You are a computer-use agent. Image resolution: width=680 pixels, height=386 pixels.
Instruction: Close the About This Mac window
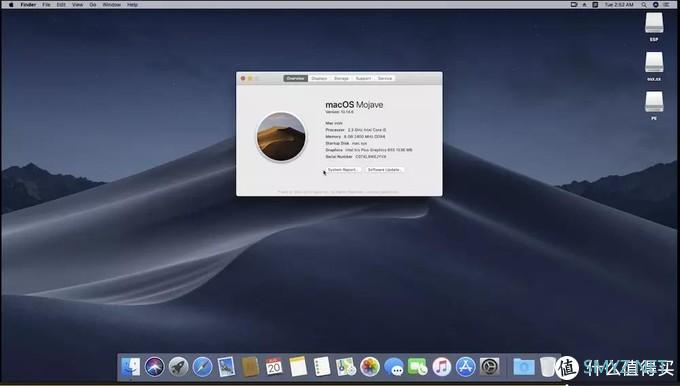pos(243,79)
